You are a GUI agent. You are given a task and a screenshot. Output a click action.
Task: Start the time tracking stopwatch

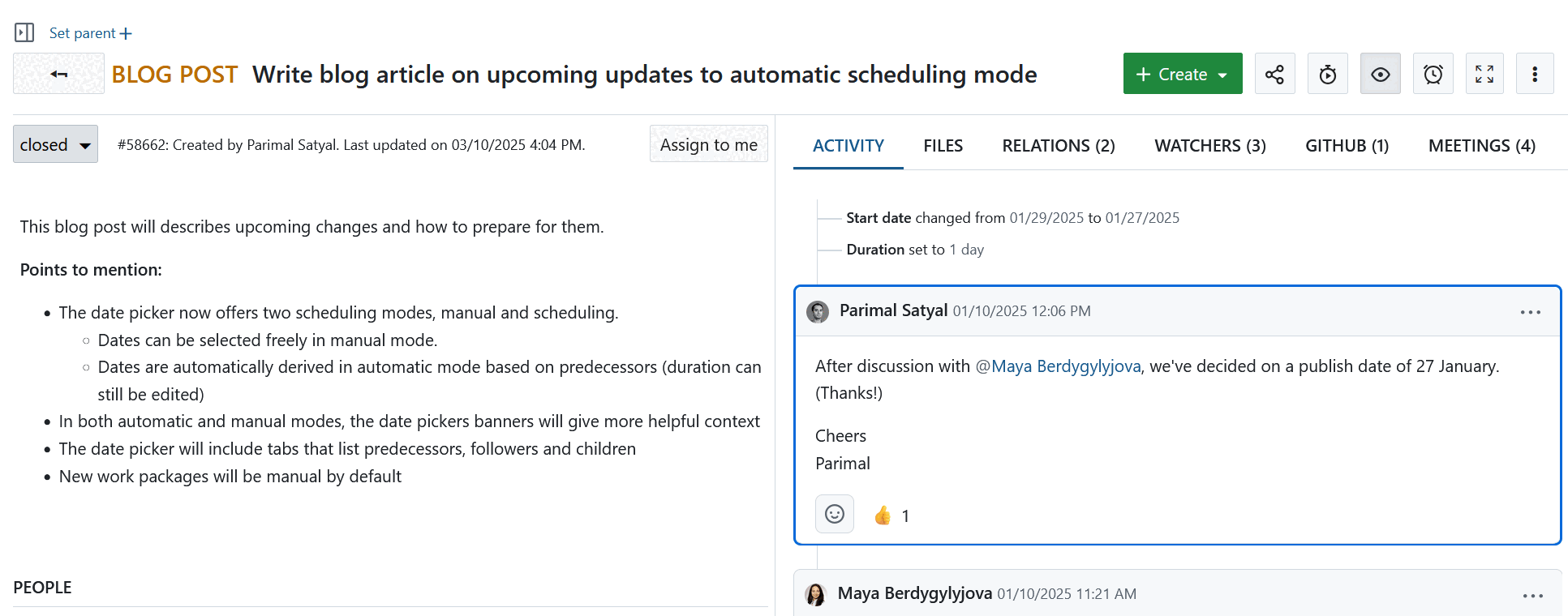coord(1327,74)
